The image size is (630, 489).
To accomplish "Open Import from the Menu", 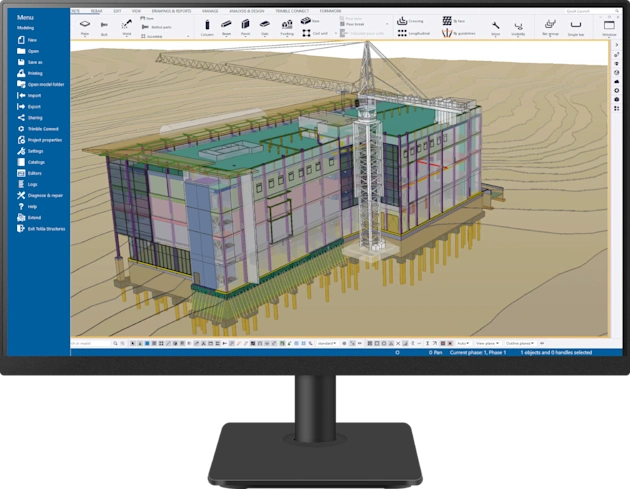I will 29,96.
